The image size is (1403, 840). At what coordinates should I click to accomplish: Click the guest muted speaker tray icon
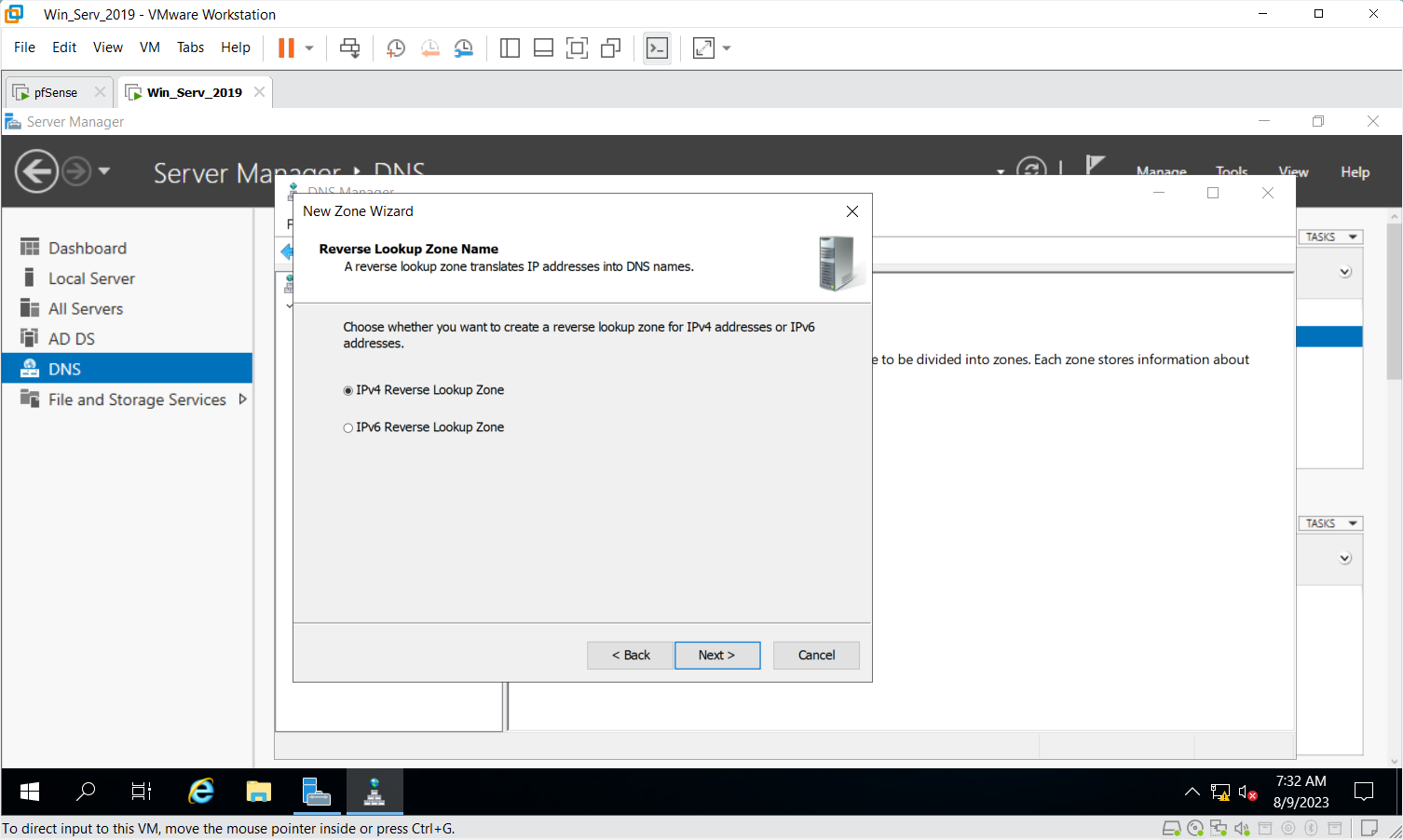pyautogui.click(x=1248, y=793)
